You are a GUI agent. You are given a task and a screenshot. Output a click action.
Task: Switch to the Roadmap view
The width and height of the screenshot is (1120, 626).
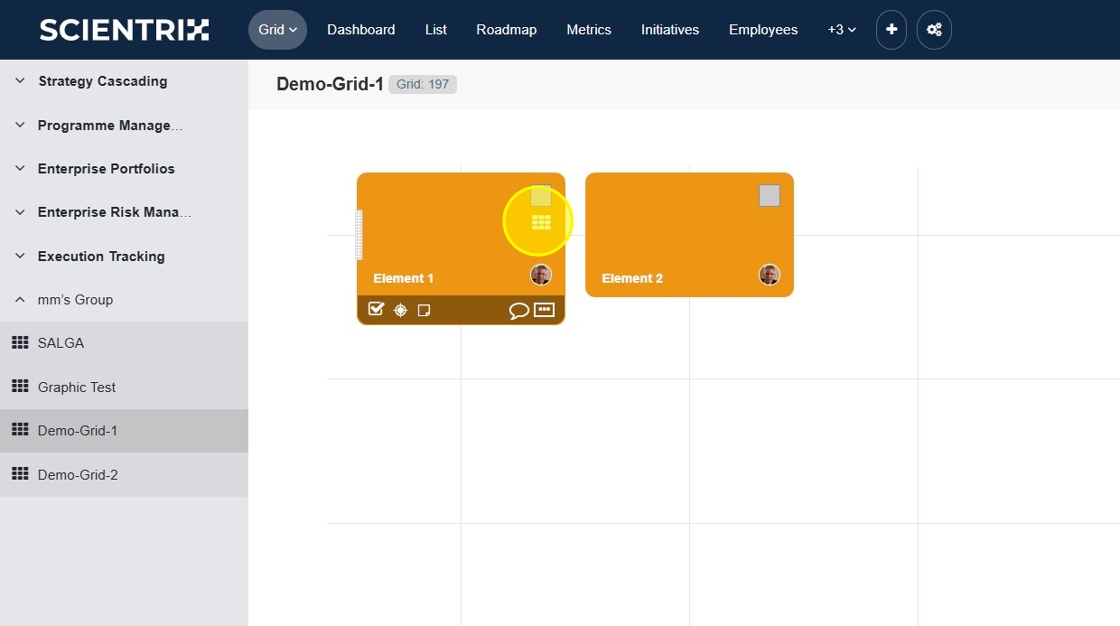[506, 30]
